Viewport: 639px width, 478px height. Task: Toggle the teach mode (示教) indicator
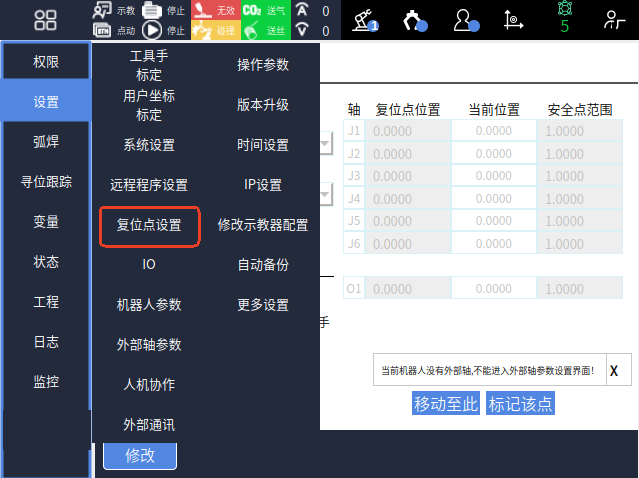coord(113,10)
